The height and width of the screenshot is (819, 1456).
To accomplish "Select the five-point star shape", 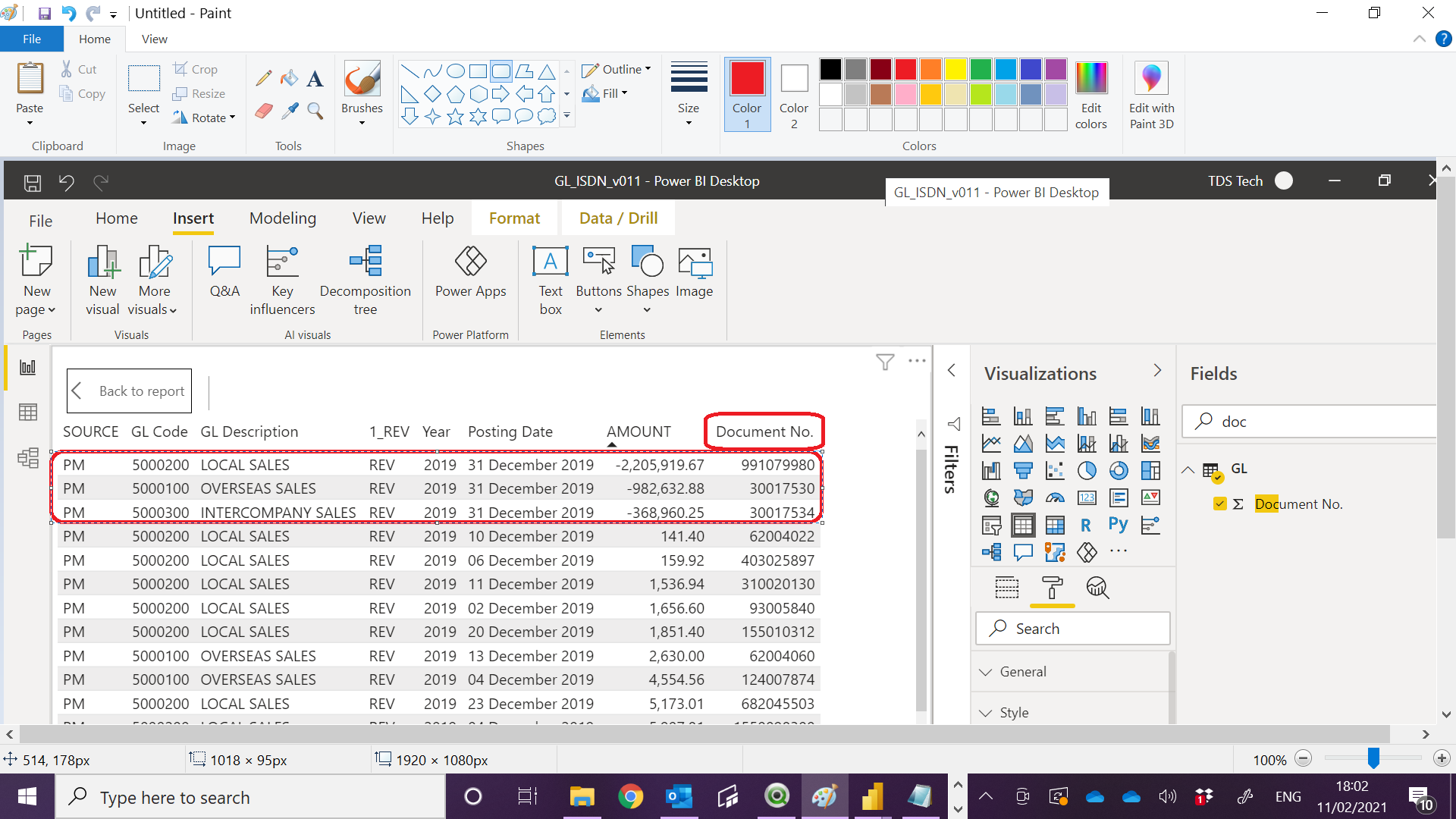I will pyautogui.click(x=455, y=116).
